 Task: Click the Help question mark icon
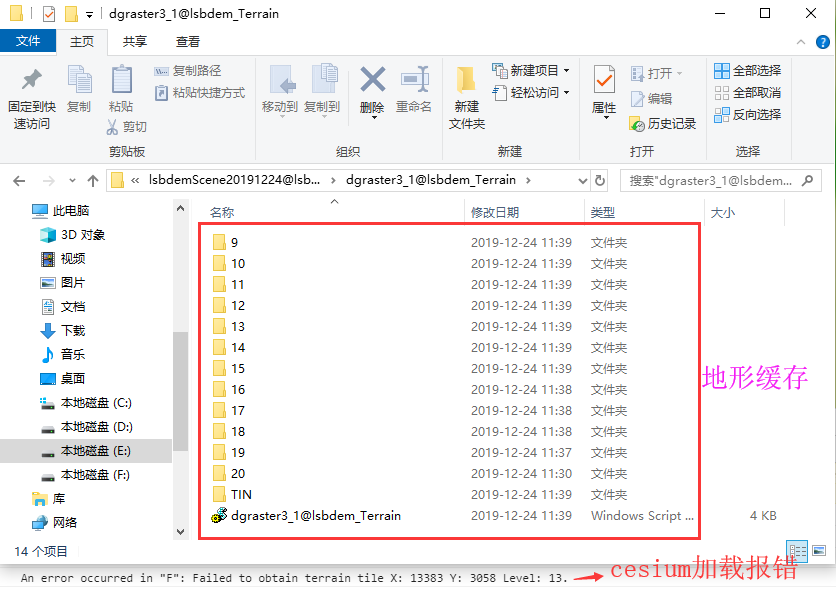click(x=823, y=42)
